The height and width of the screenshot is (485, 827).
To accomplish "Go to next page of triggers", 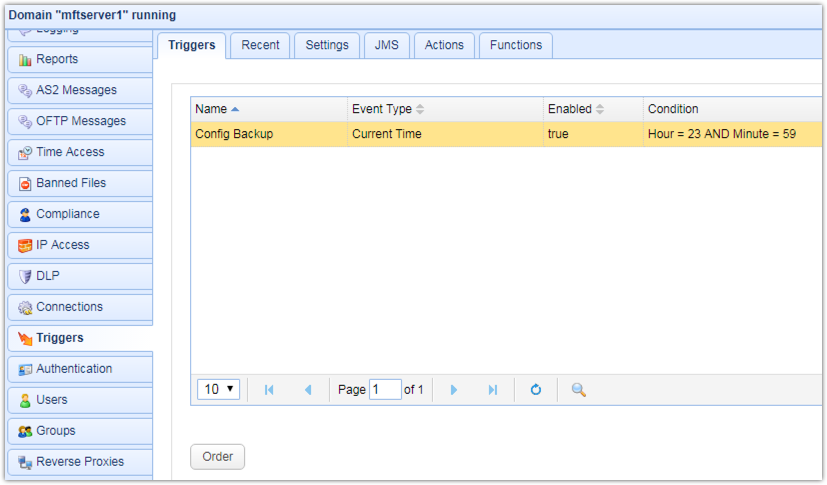I will pos(454,390).
